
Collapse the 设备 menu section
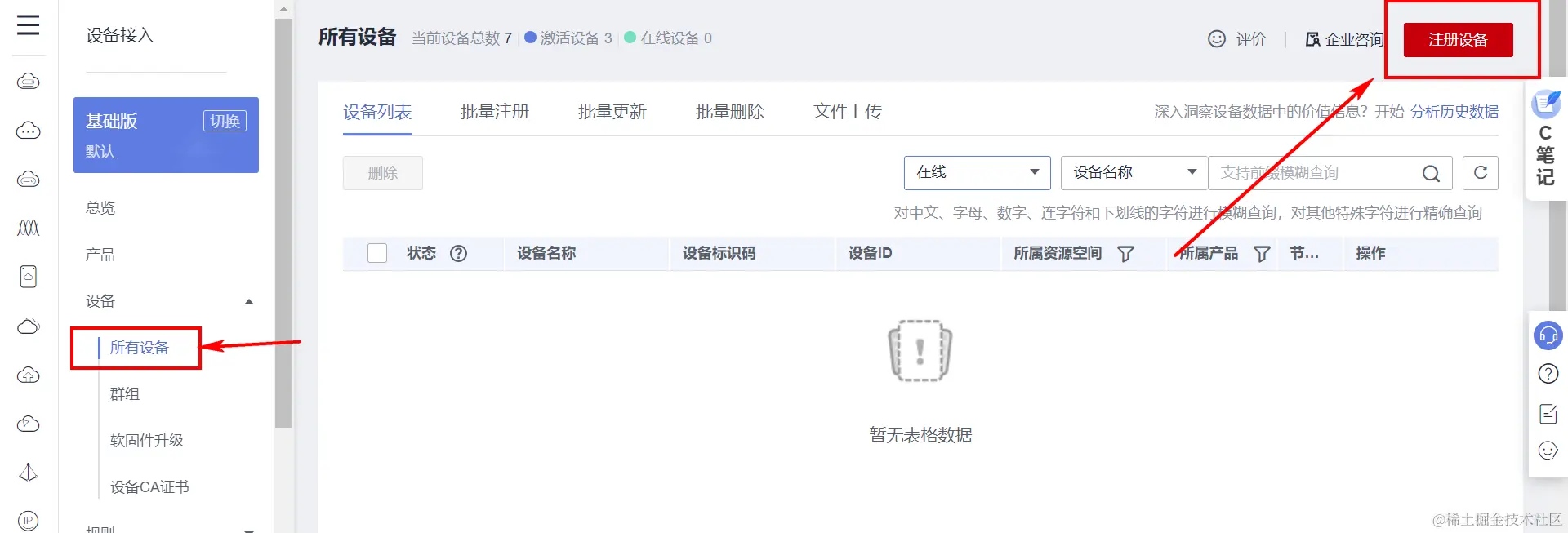click(x=249, y=302)
